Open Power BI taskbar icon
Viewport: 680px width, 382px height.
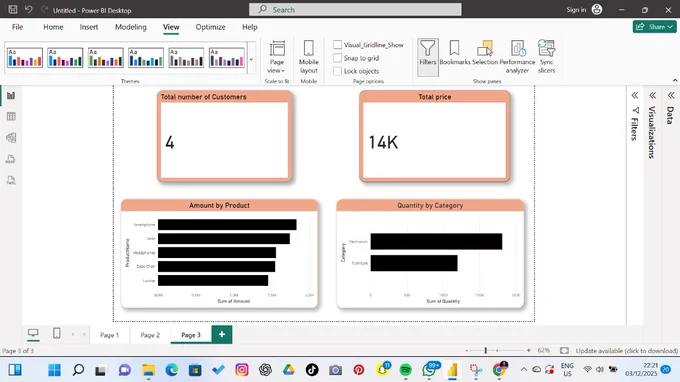tap(452, 369)
